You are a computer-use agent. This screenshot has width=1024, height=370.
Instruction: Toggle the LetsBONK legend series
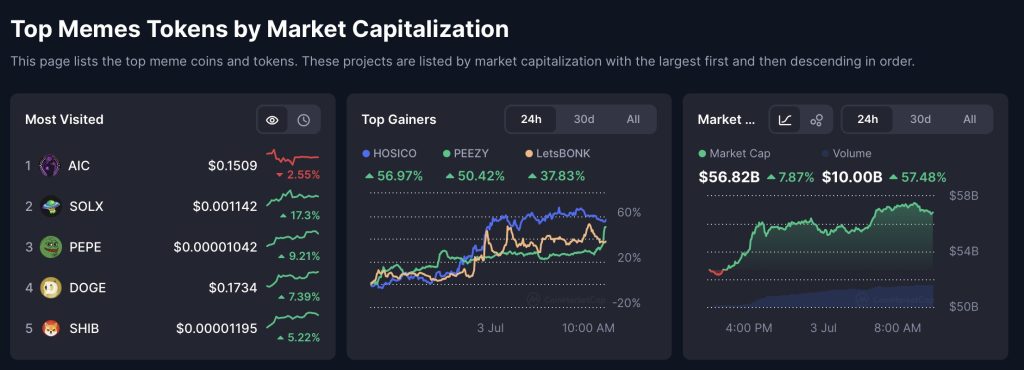556,153
